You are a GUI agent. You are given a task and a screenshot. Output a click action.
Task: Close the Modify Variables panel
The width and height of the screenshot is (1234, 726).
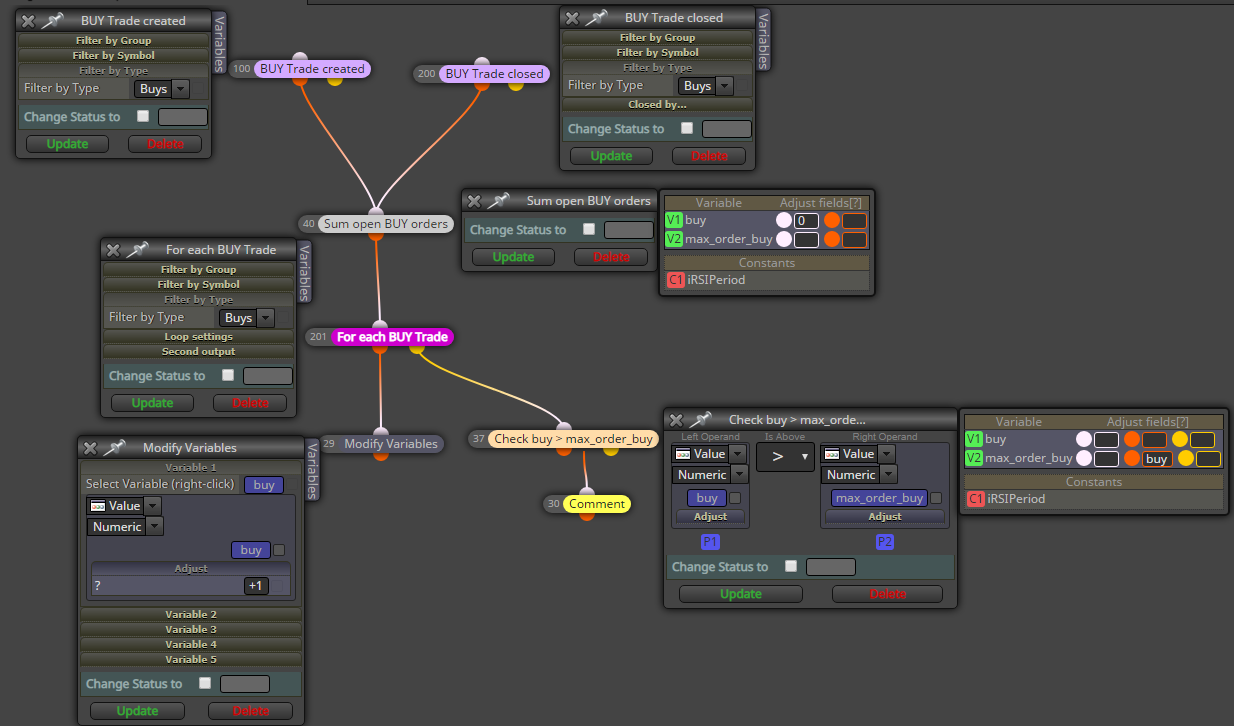[x=90, y=448]
